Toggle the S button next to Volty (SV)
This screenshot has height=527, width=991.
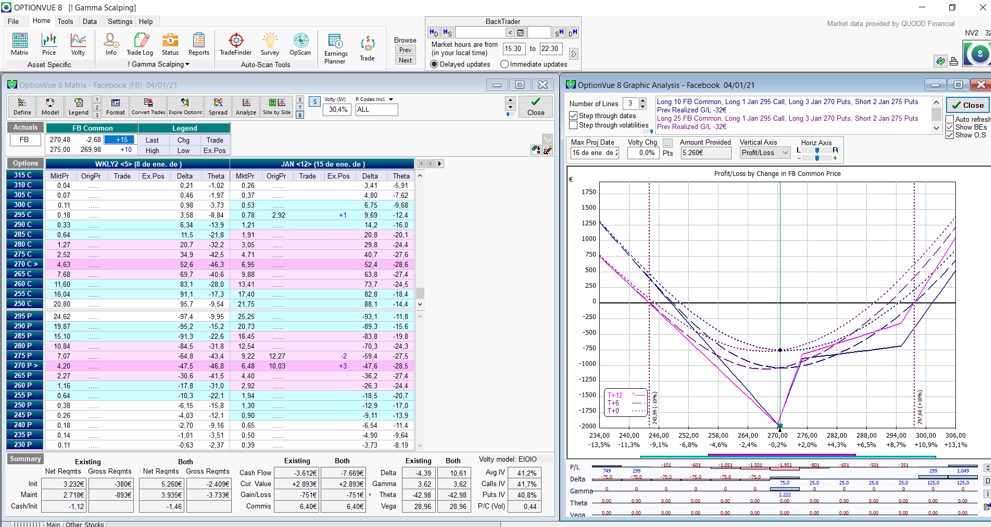pos(315,101)
